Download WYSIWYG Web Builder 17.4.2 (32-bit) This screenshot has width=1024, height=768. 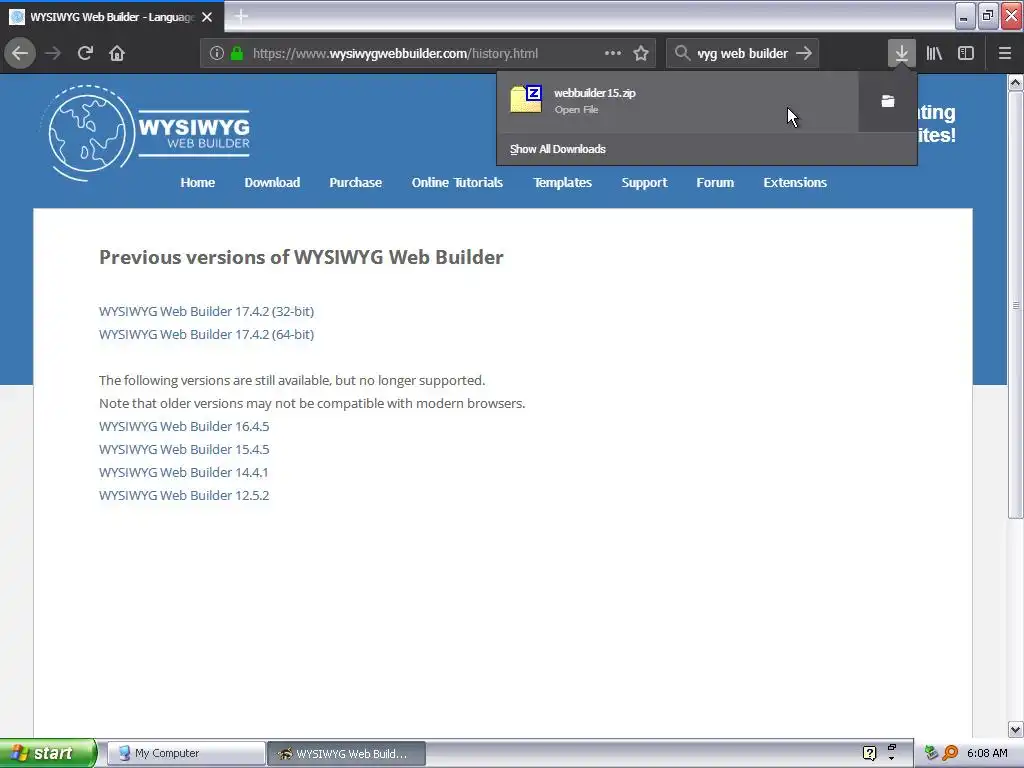point(206,312)
